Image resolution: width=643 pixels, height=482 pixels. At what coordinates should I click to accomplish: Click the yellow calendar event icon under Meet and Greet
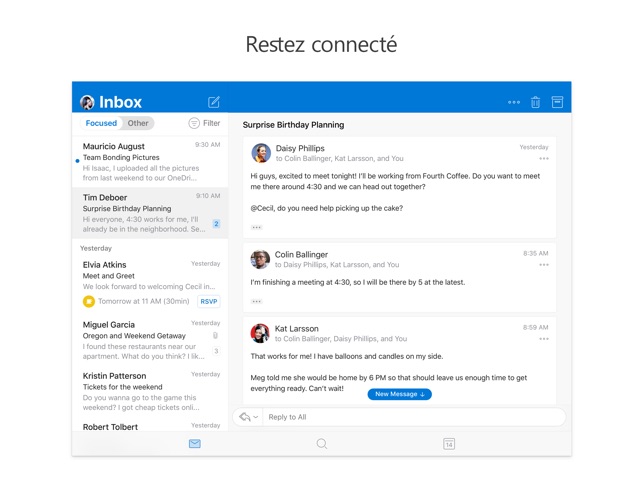tap(89, 302)
